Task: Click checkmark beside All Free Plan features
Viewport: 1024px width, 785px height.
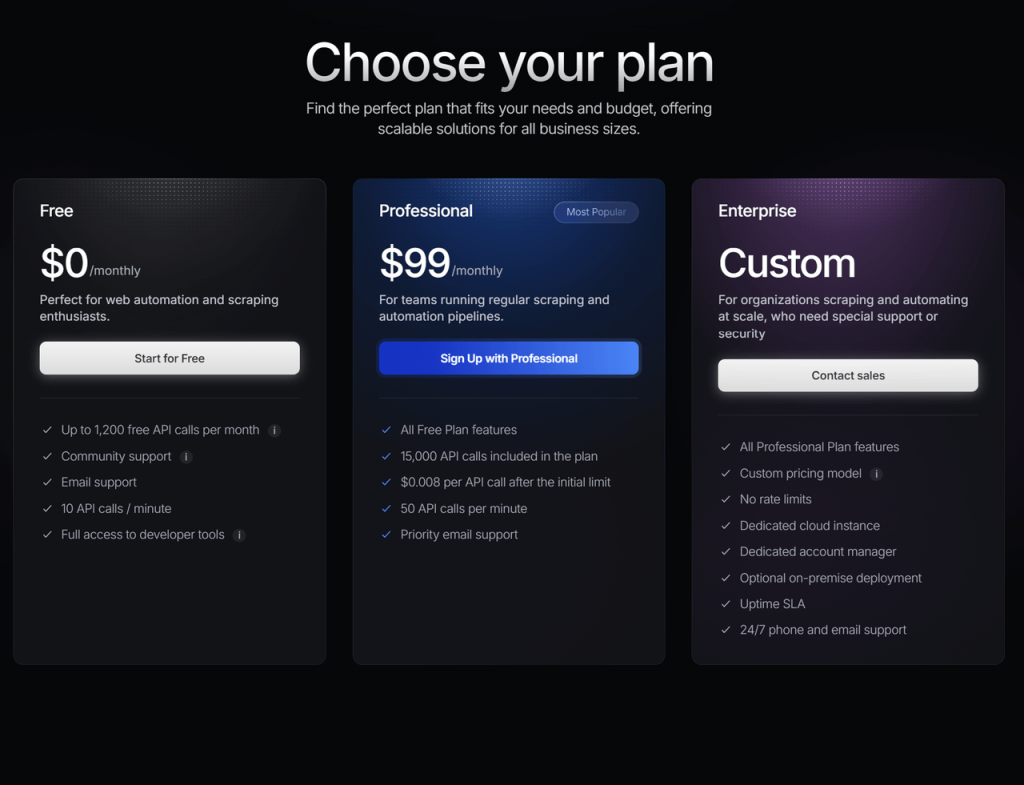Action: (x=386, y=430)
